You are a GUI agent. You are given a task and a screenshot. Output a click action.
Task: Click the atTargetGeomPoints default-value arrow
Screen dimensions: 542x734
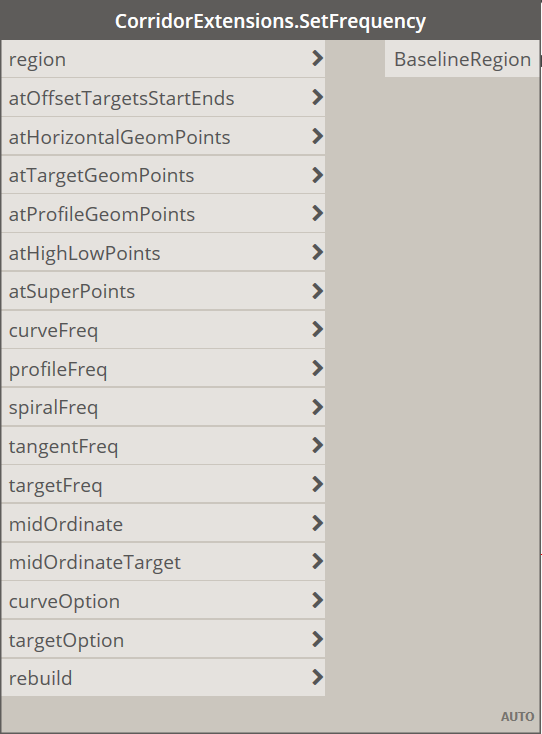coord(317,175)
